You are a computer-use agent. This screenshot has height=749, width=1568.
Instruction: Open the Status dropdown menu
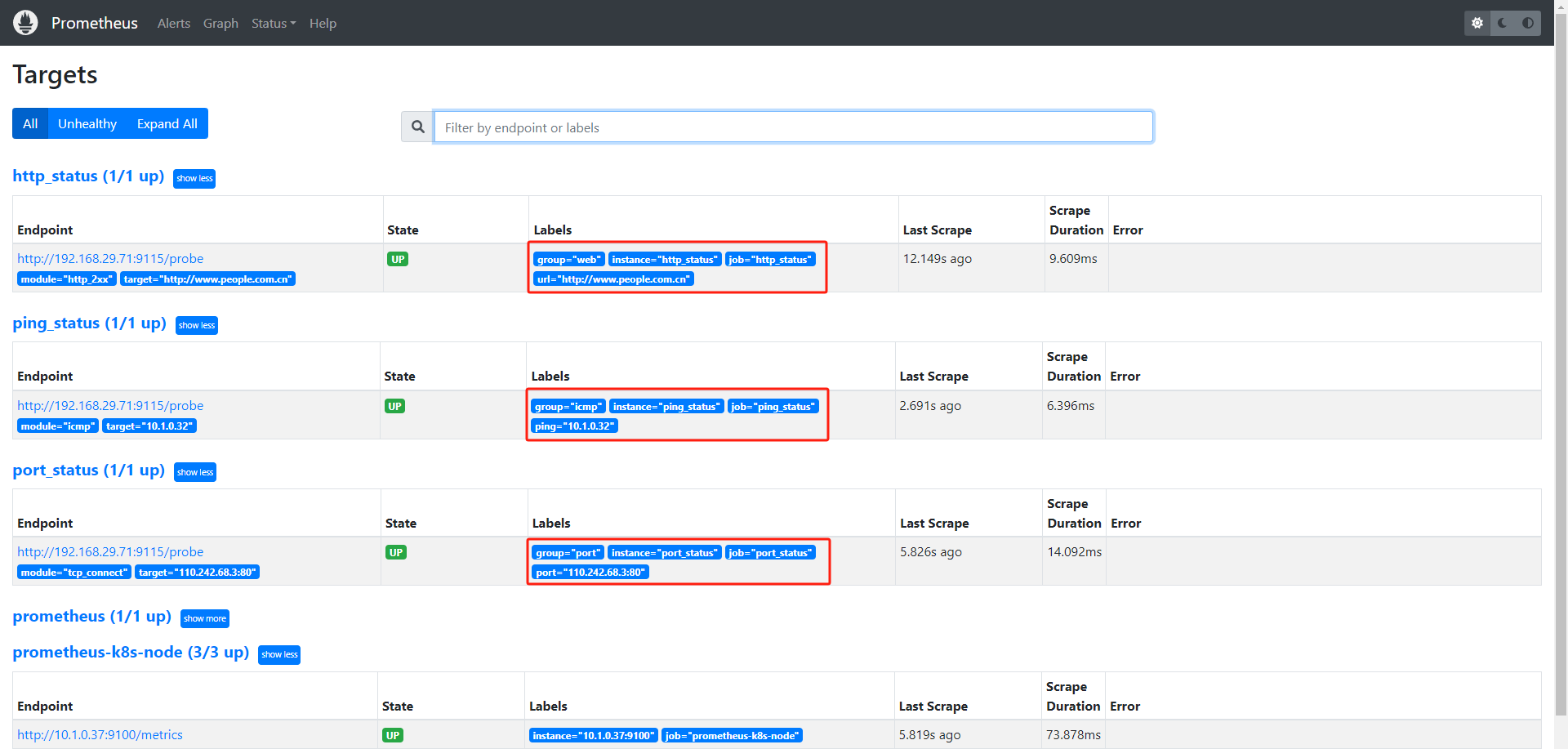(x=274, y=23)
